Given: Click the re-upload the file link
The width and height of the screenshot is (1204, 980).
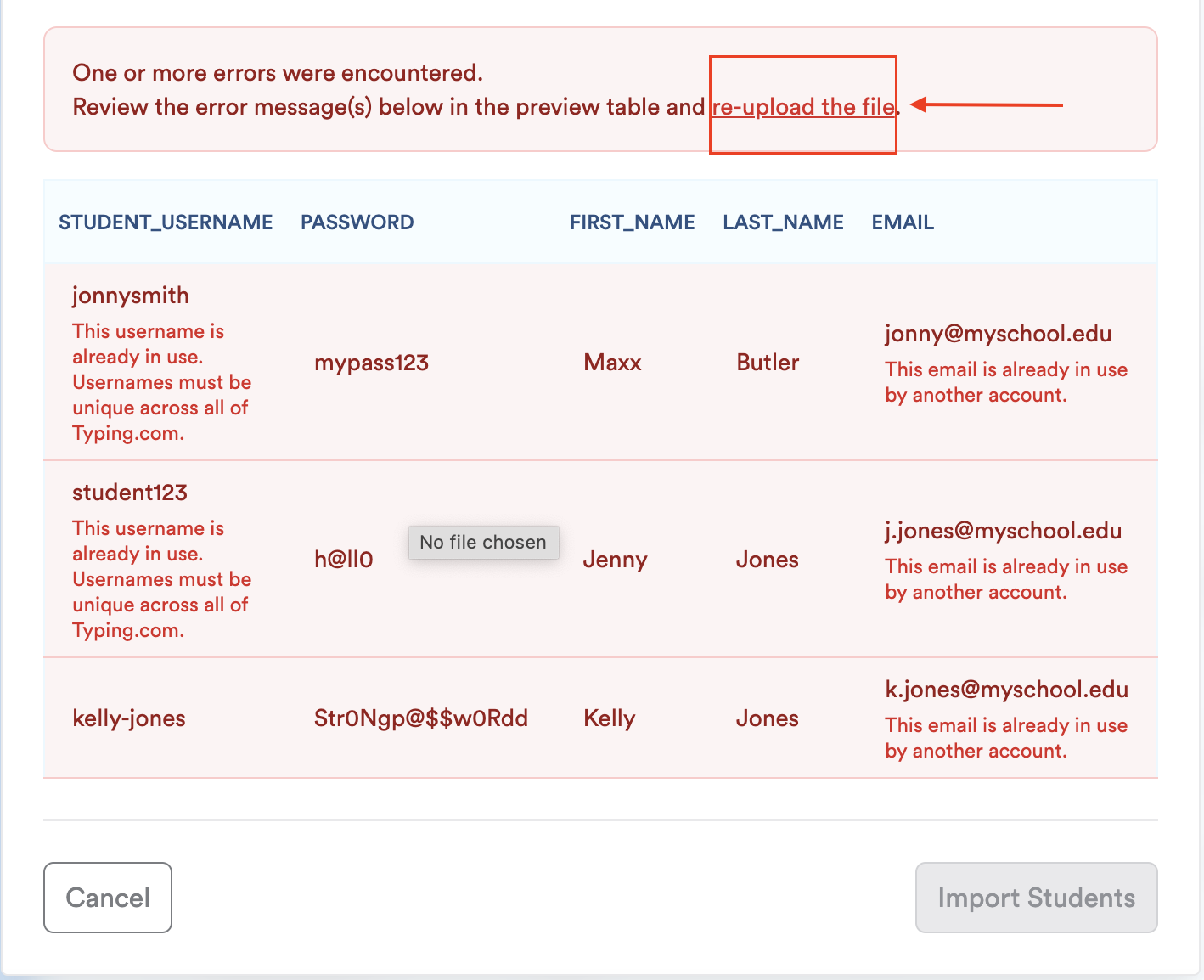Looking at the screenshot, I should tap(802, 107).
